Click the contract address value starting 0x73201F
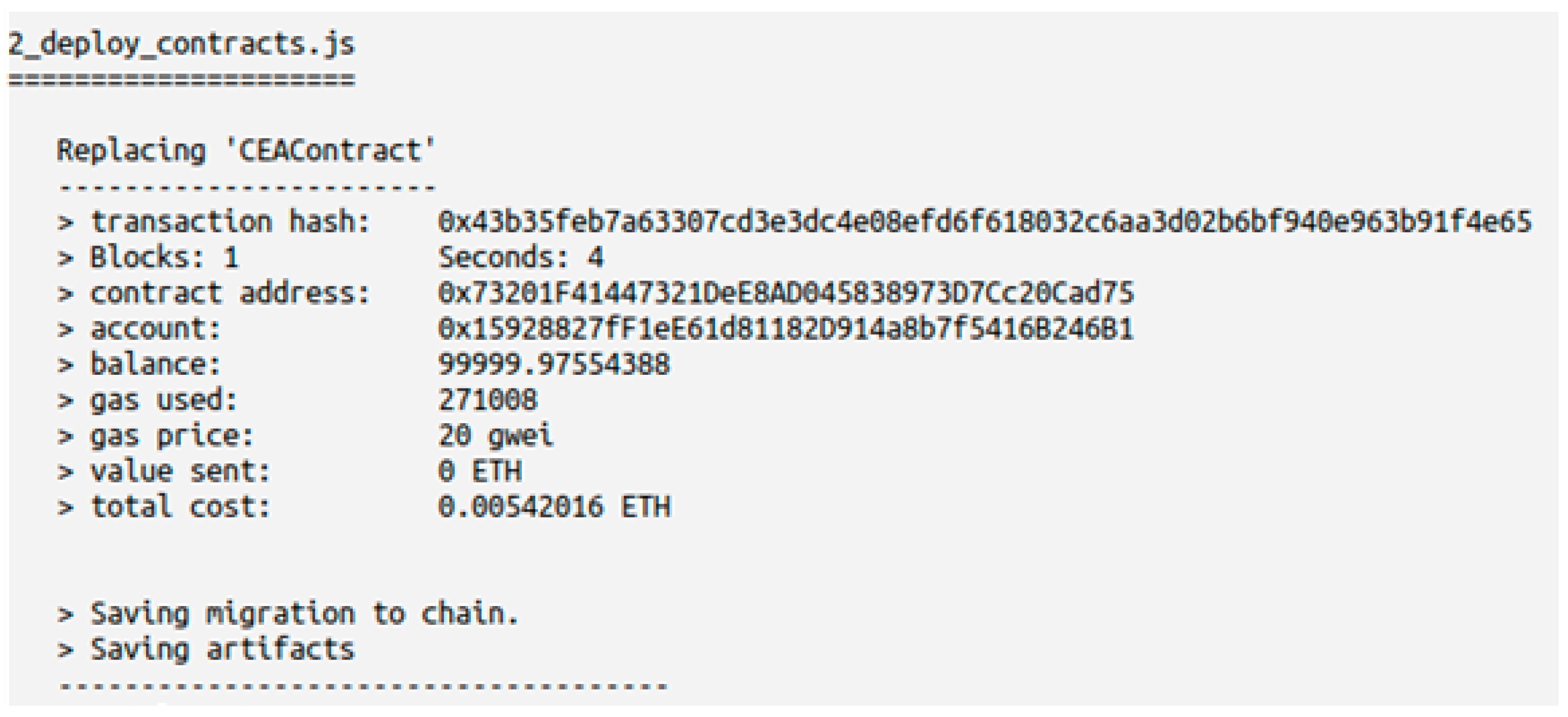1568x717 pixels. [x=786, y=294]
